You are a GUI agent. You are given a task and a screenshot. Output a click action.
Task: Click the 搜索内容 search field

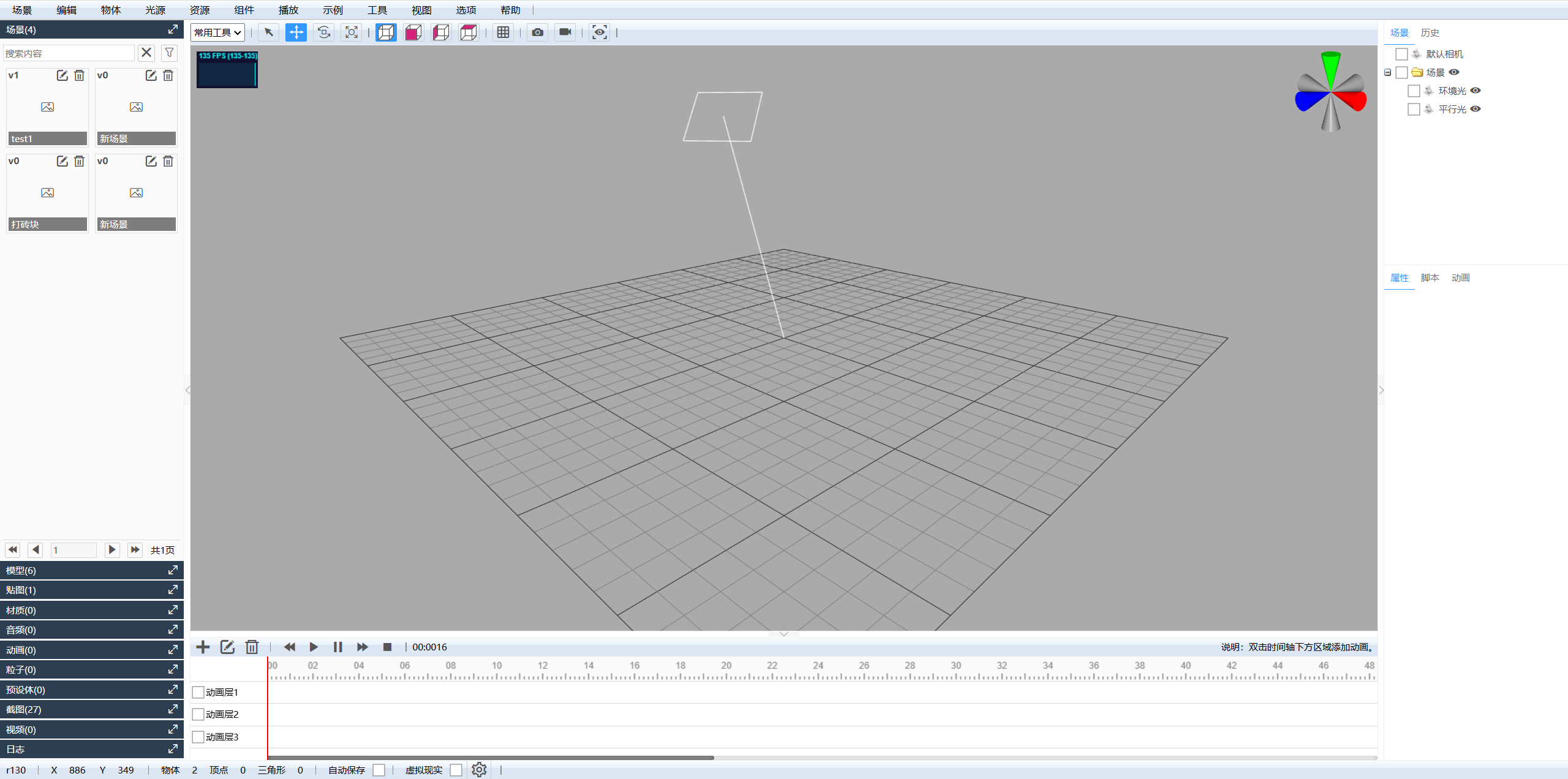pyautogui.click(x=69, y=53)
